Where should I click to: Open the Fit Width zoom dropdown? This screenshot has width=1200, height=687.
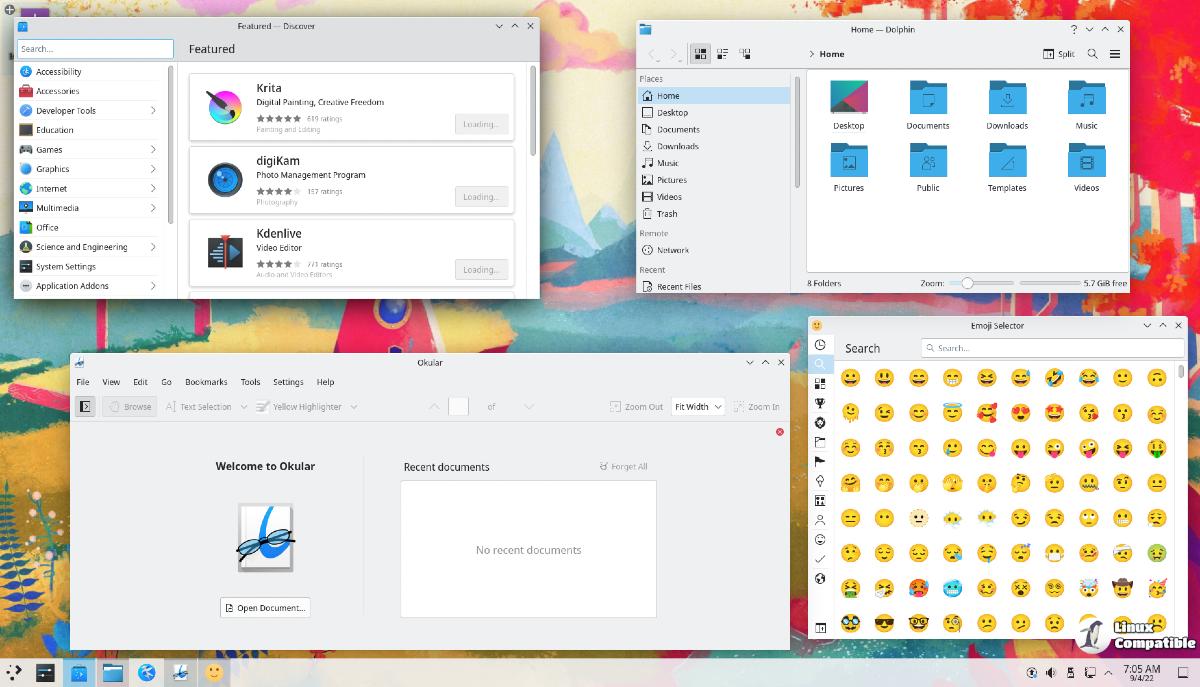pos(698,407)
